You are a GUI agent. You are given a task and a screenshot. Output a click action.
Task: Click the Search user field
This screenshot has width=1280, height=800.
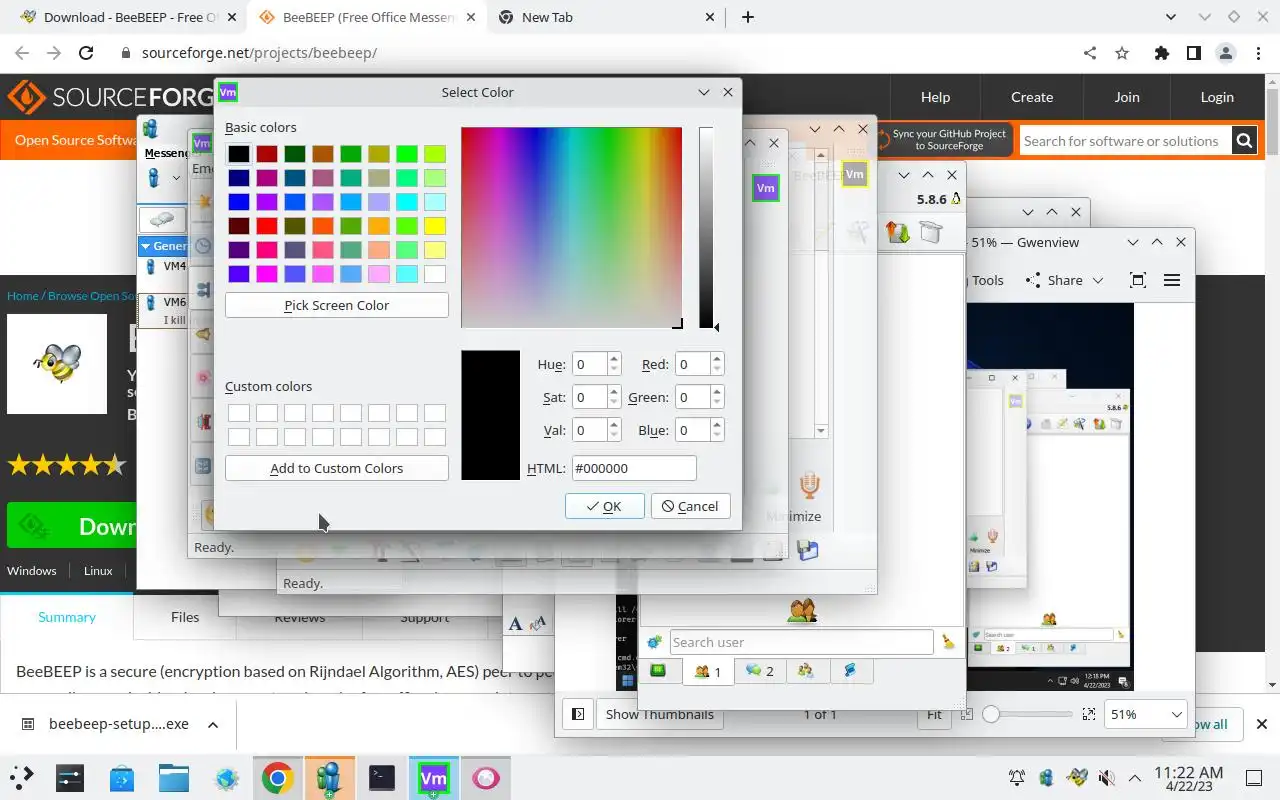coord(801,642)
